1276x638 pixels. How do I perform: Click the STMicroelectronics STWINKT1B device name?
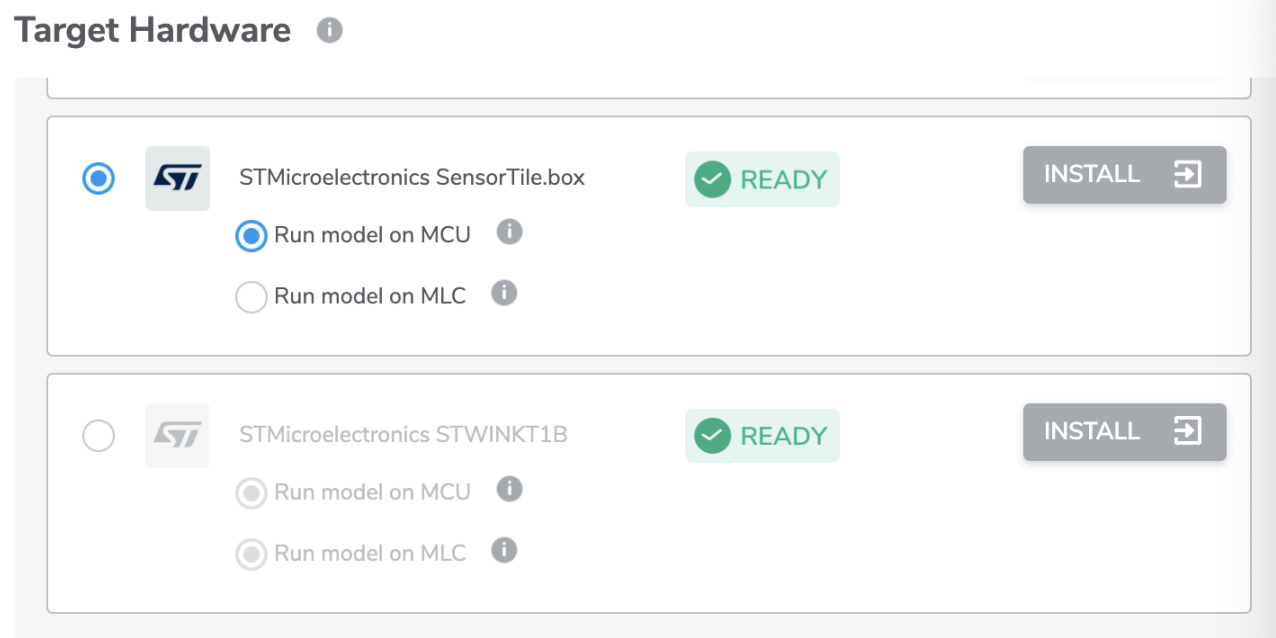click(403, 435)
